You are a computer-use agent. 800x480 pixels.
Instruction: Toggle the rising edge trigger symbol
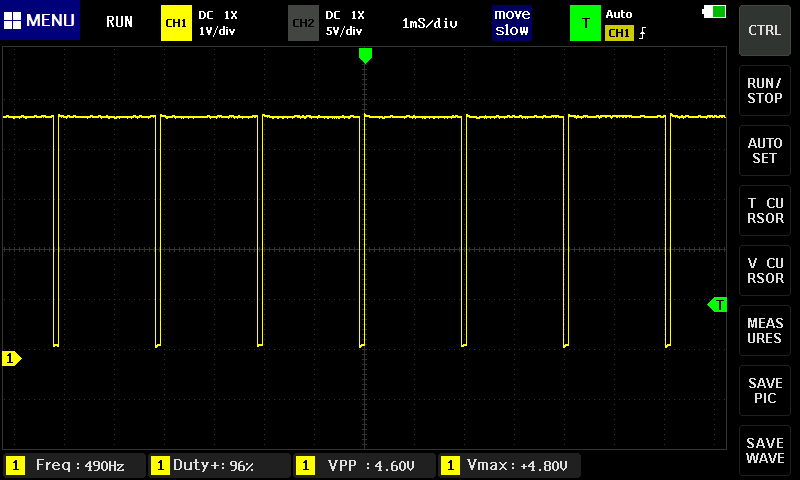click(642, 33)
